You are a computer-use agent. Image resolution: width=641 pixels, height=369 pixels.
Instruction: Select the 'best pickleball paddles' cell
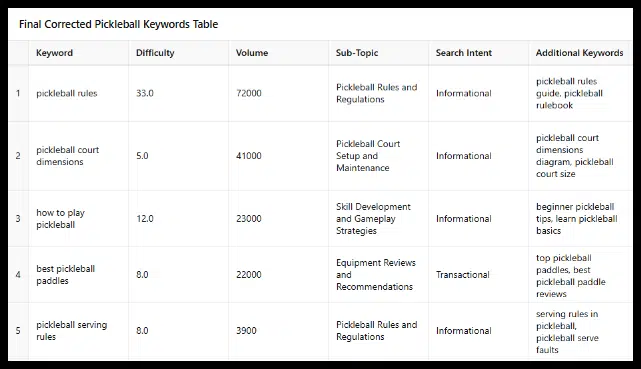(78, 275)
